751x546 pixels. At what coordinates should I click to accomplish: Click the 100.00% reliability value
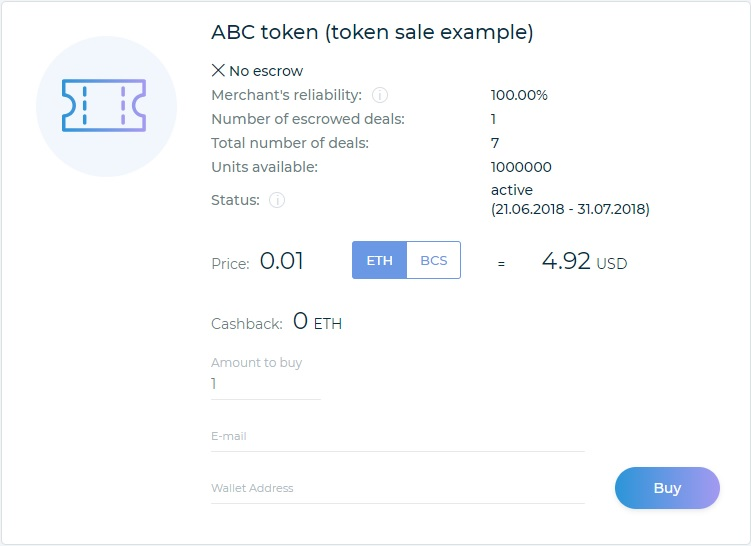click(x=519, y=95)
